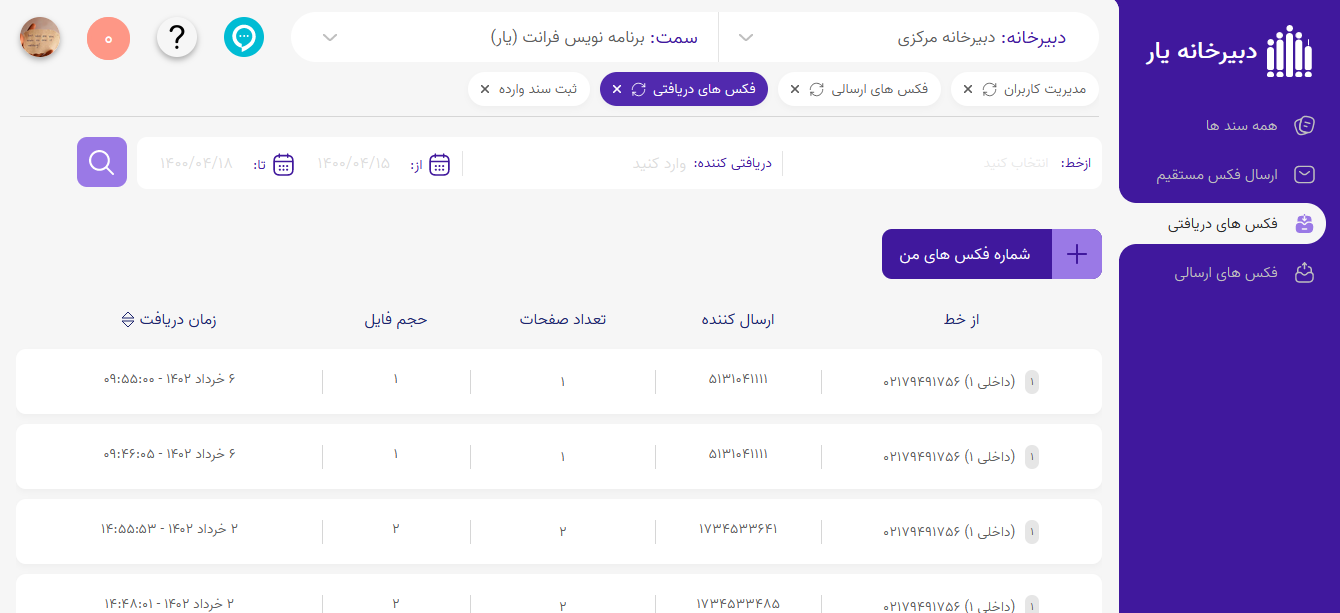Select the ارسال فکس مستقیم envelope icon
Screen dimensions: 1340x613
point(1304,173)
